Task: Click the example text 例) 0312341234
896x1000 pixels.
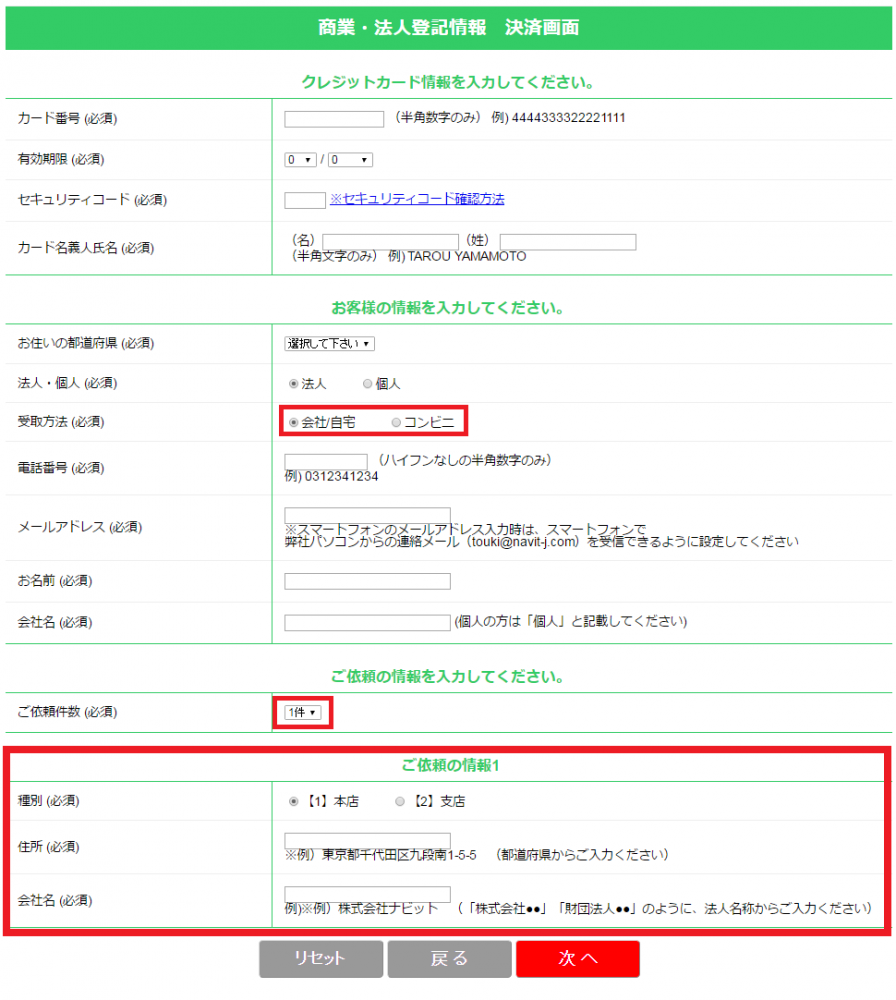Action: pyautogui.click(x=331, y=476)
